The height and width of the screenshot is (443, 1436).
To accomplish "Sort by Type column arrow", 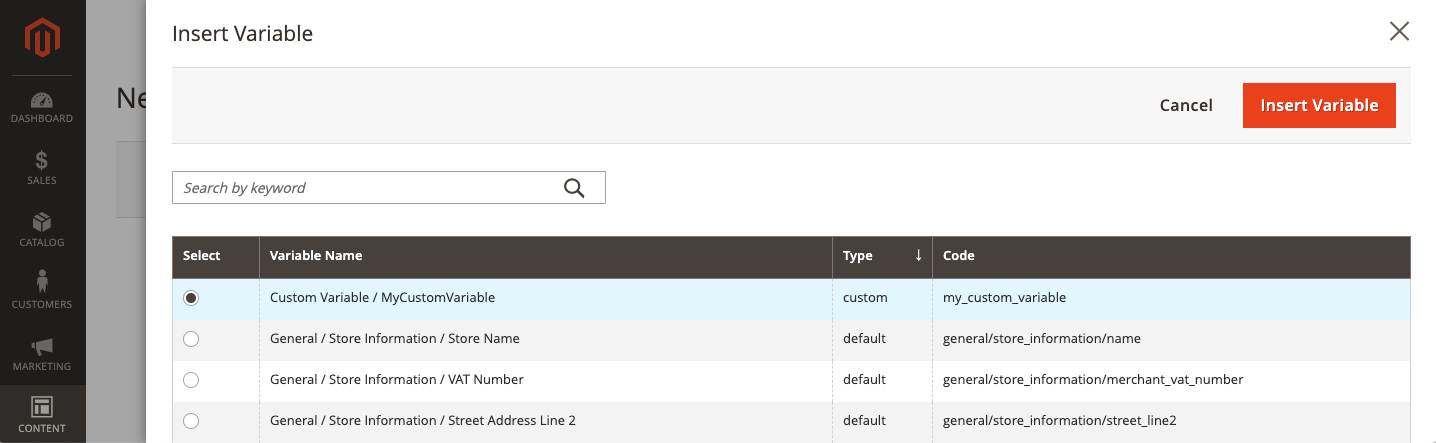I will tap(918, 256).
